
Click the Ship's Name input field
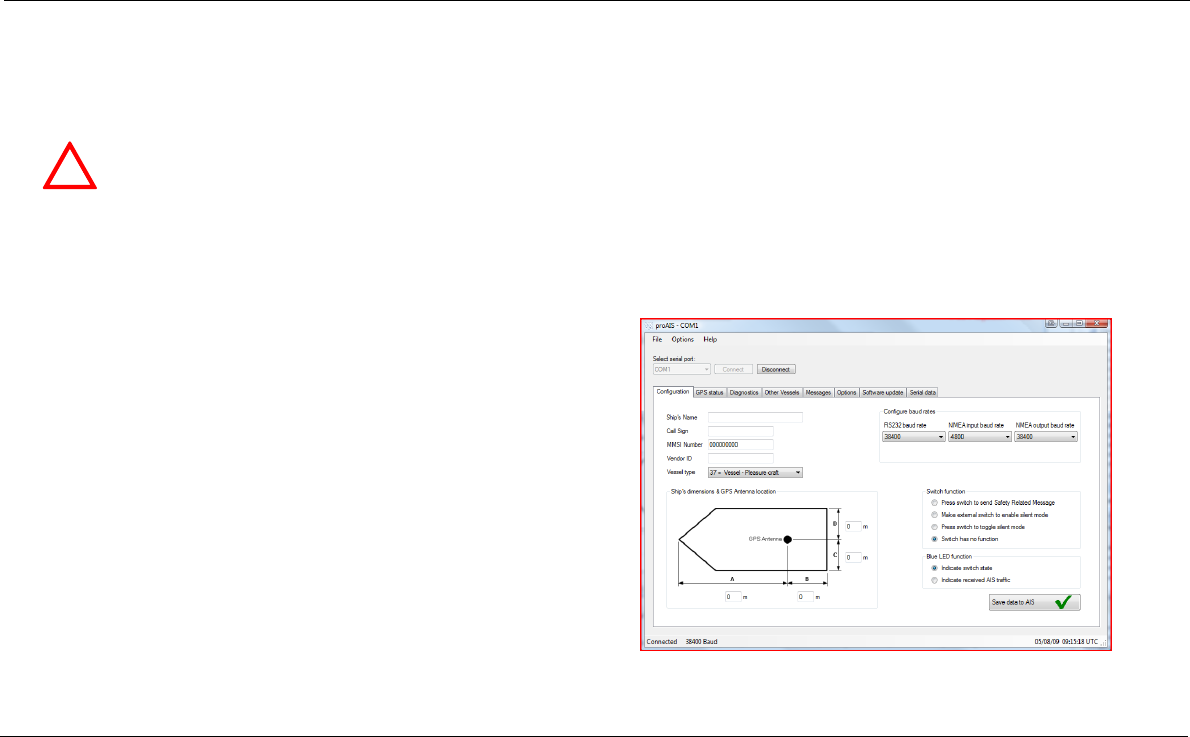[x=755, y=417]
